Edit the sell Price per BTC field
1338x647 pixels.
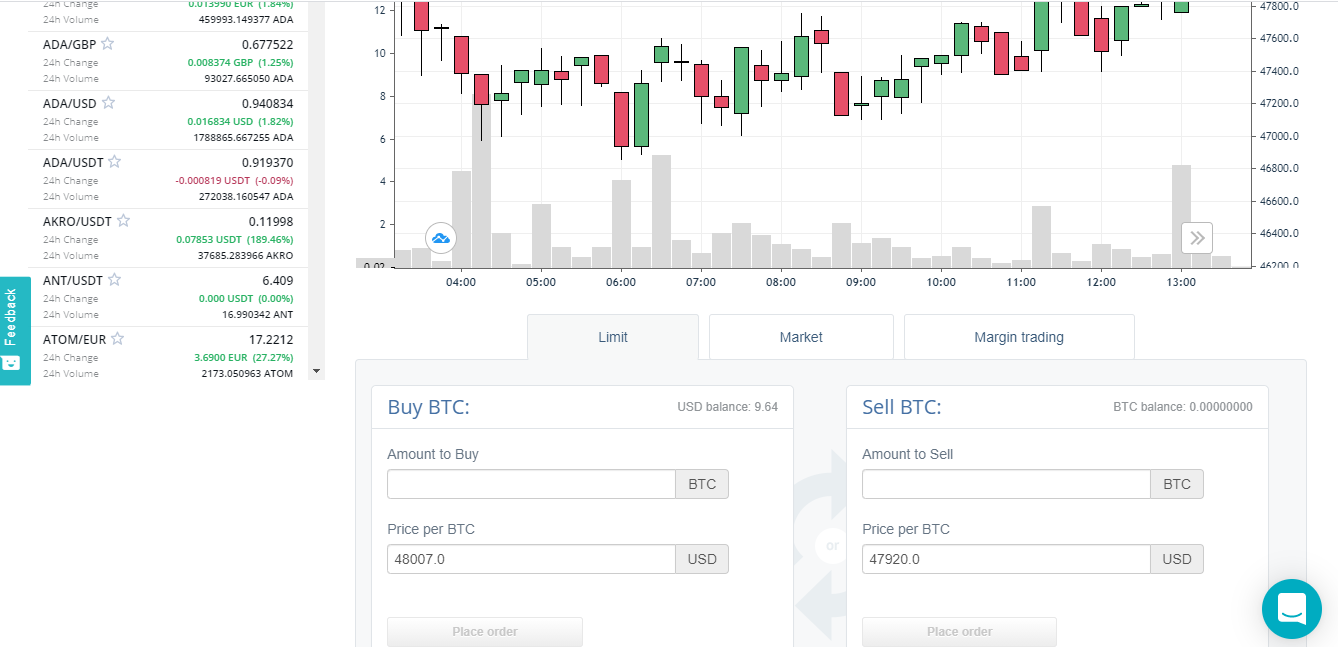pyautogui.click(x=1006, y=559)
